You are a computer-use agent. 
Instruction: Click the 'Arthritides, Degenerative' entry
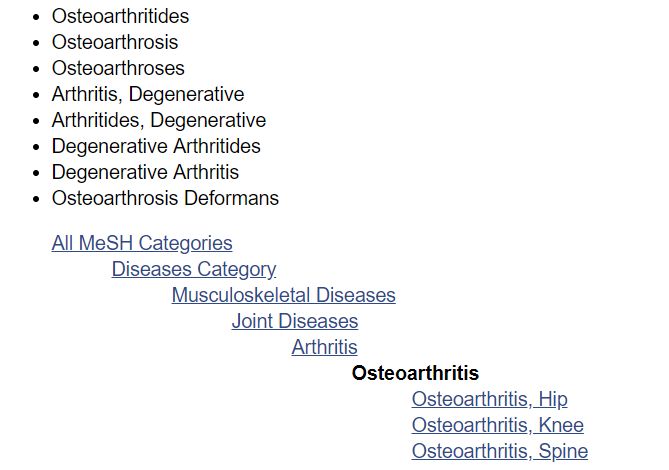click(x=159, y=120)
